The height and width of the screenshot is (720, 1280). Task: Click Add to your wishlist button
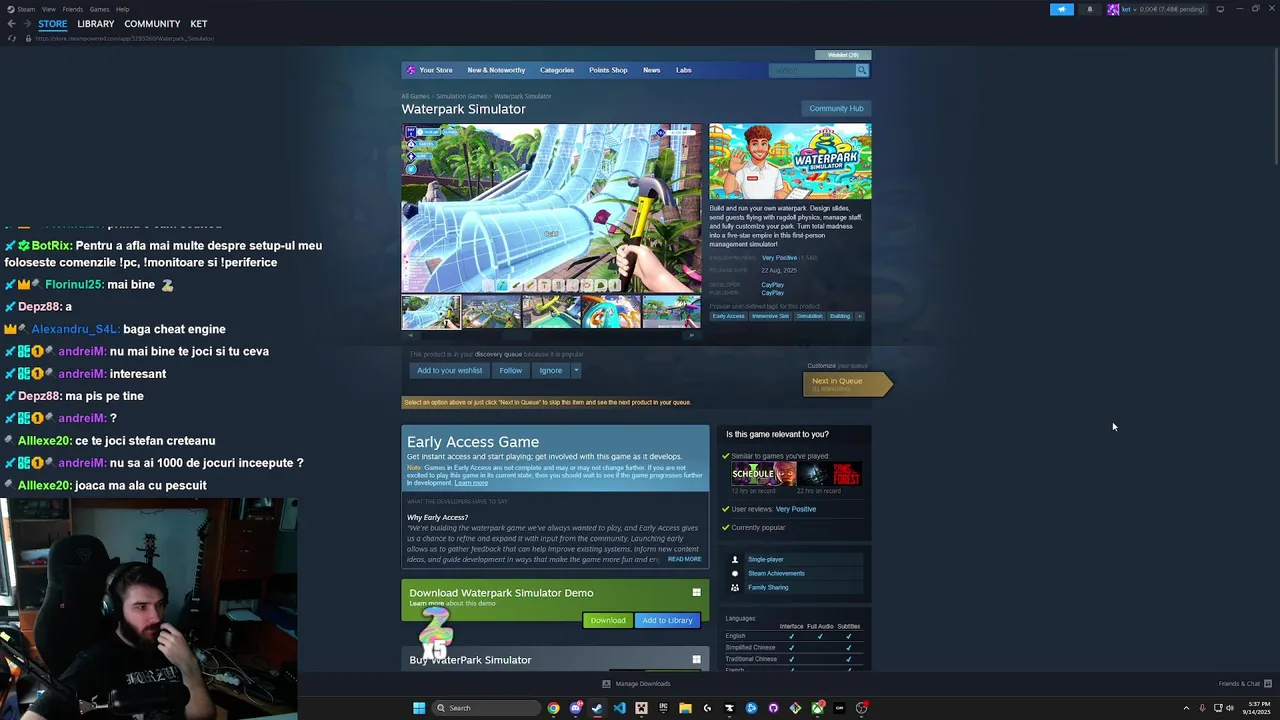[449, 370]
